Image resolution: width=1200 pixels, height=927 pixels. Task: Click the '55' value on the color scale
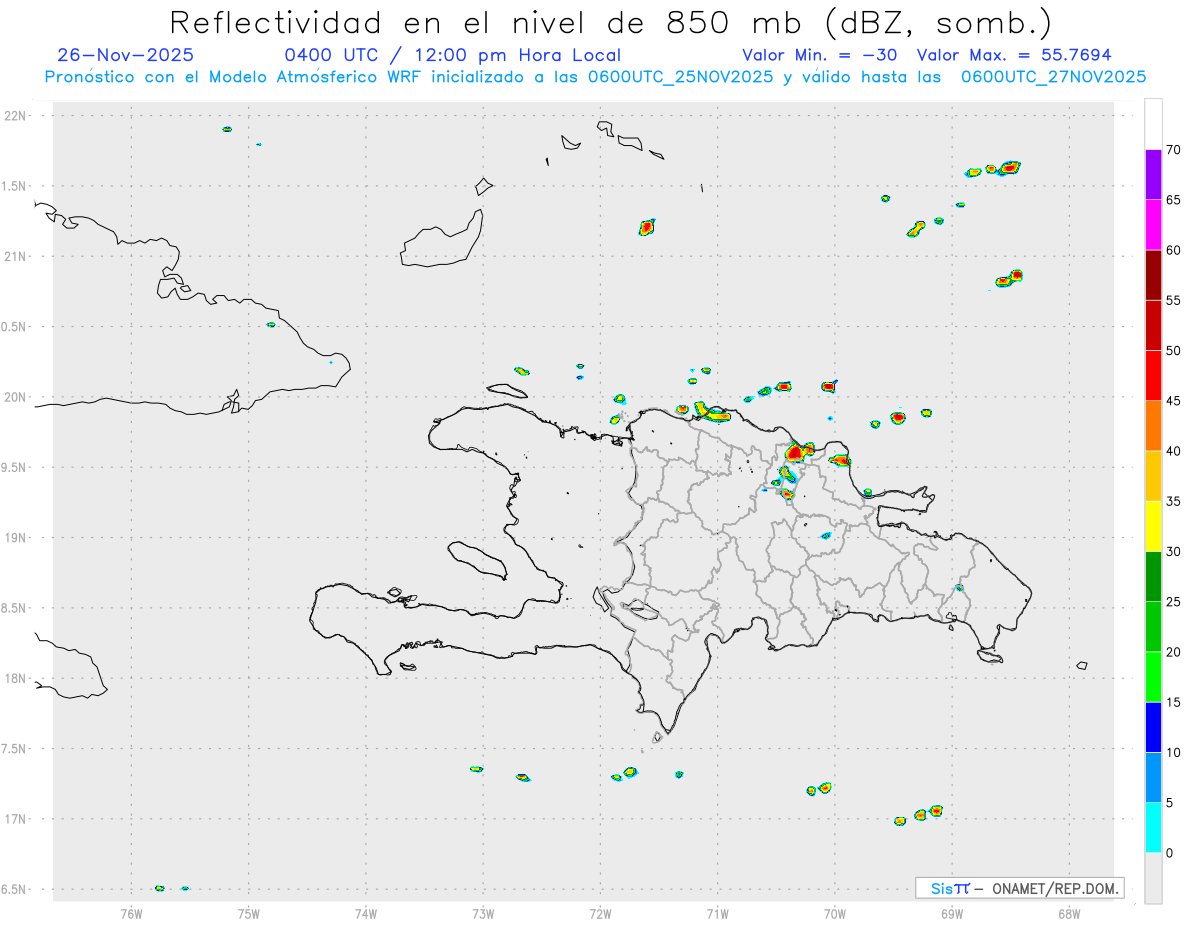pyautogui.click(x=1174, y=300)
